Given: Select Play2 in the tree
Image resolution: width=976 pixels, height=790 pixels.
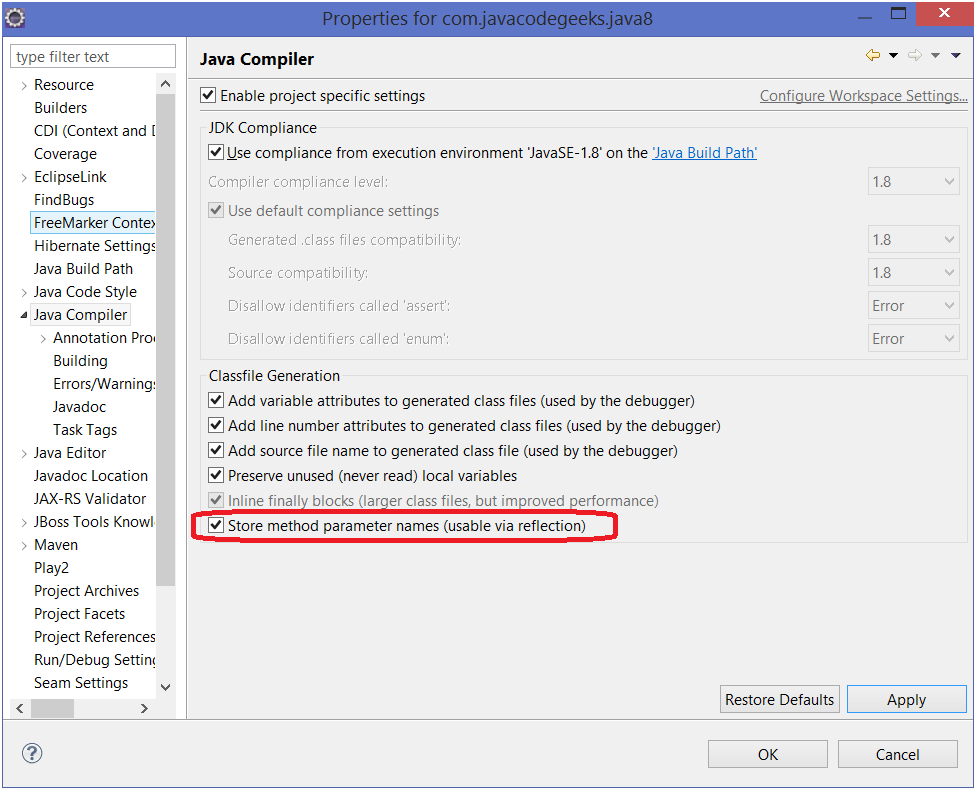Looking at the screenshot, I should click(x=52, y=568).
